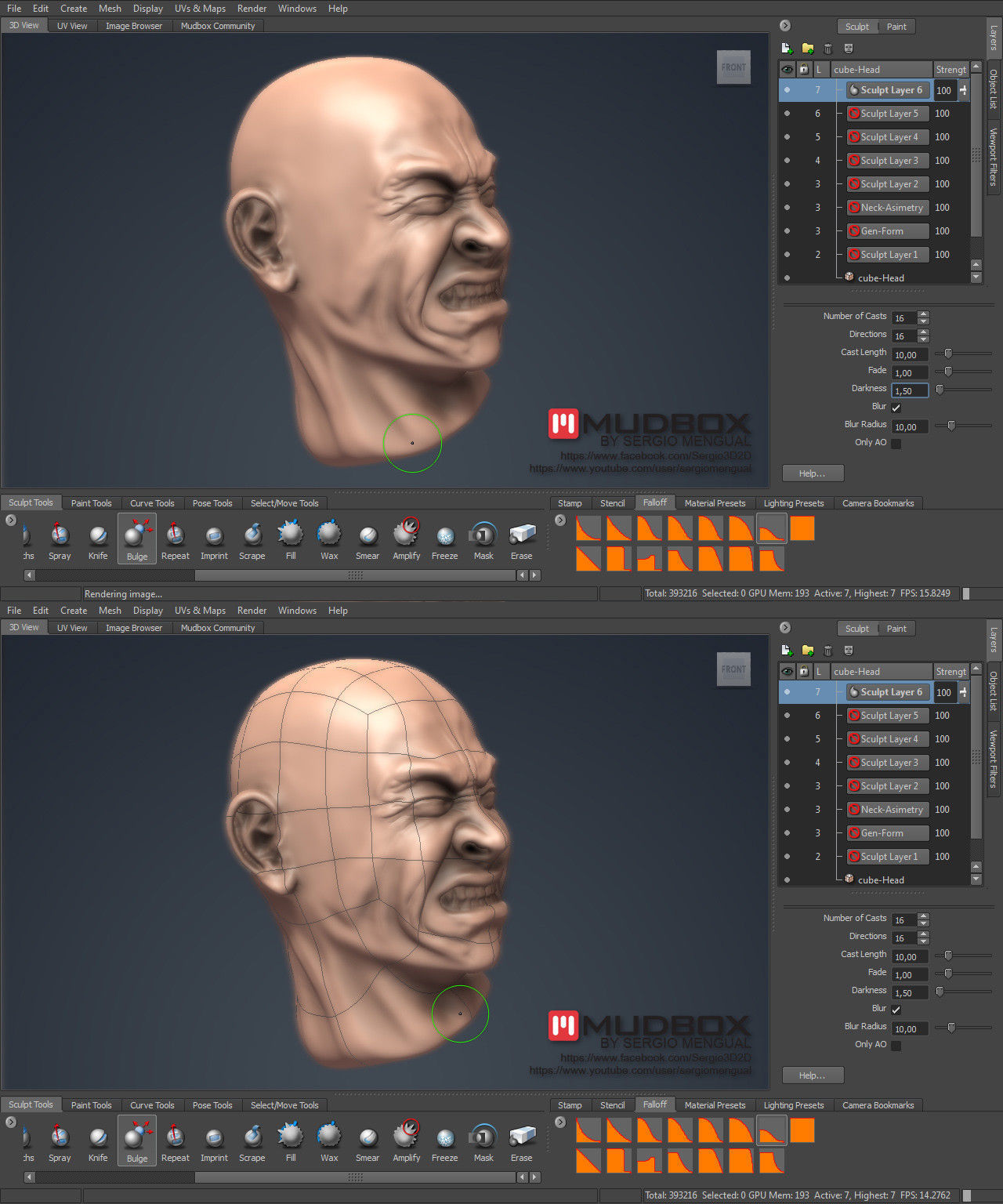The width and height of the screenshot is (1003, 1204).
Task: Collapse the layers panel arrow in bottom window
Action: pyautogui.click(x=785, y=628)
